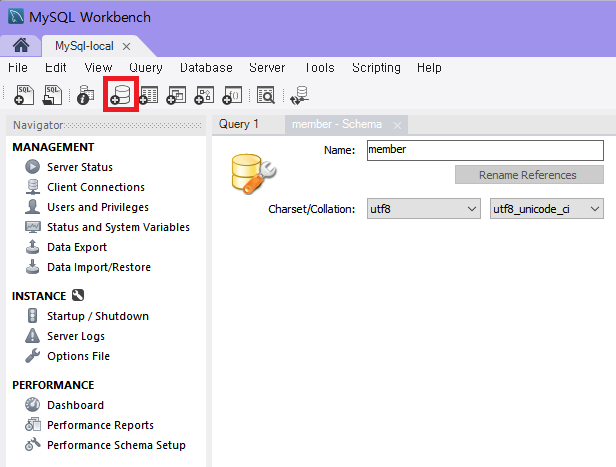Click the schema Name input field

485,150
